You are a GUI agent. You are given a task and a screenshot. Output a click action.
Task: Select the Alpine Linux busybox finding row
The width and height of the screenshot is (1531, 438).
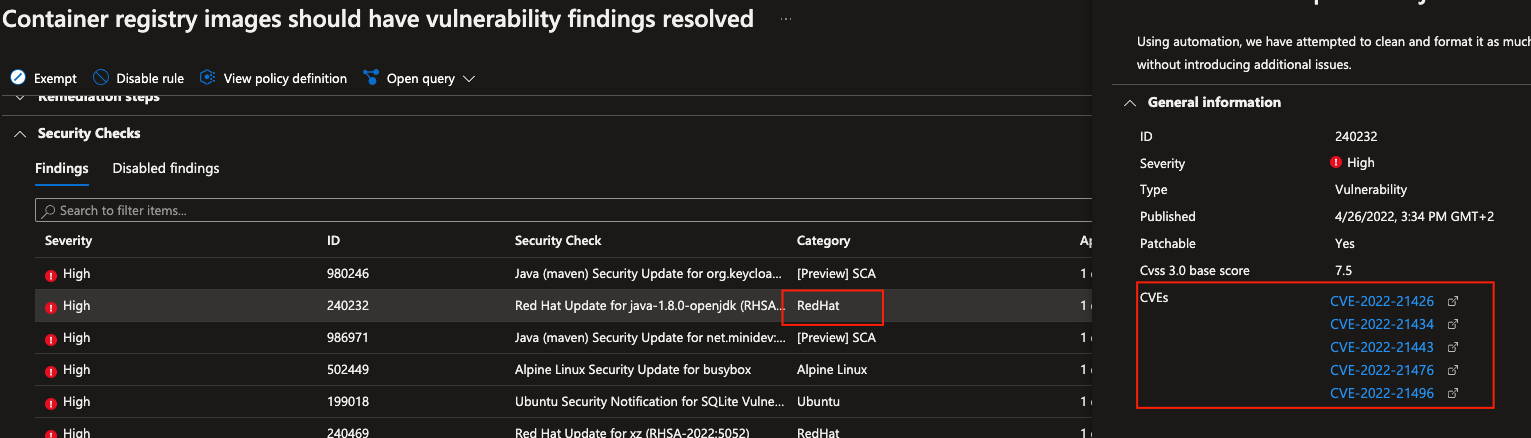(563, 370)
